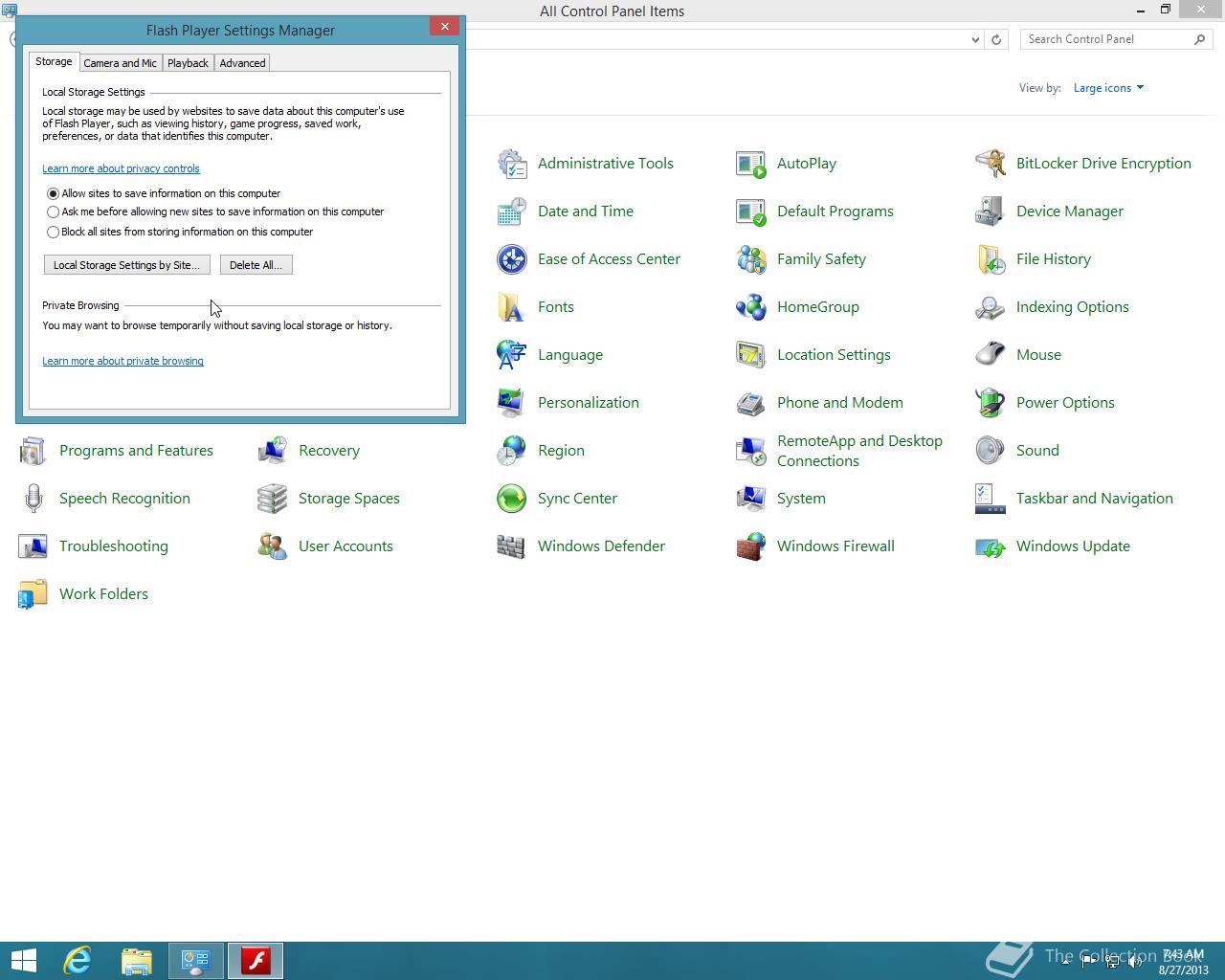Open the Windows Firewall icon
Screen dimensions: 1225x980
point(751,546)
